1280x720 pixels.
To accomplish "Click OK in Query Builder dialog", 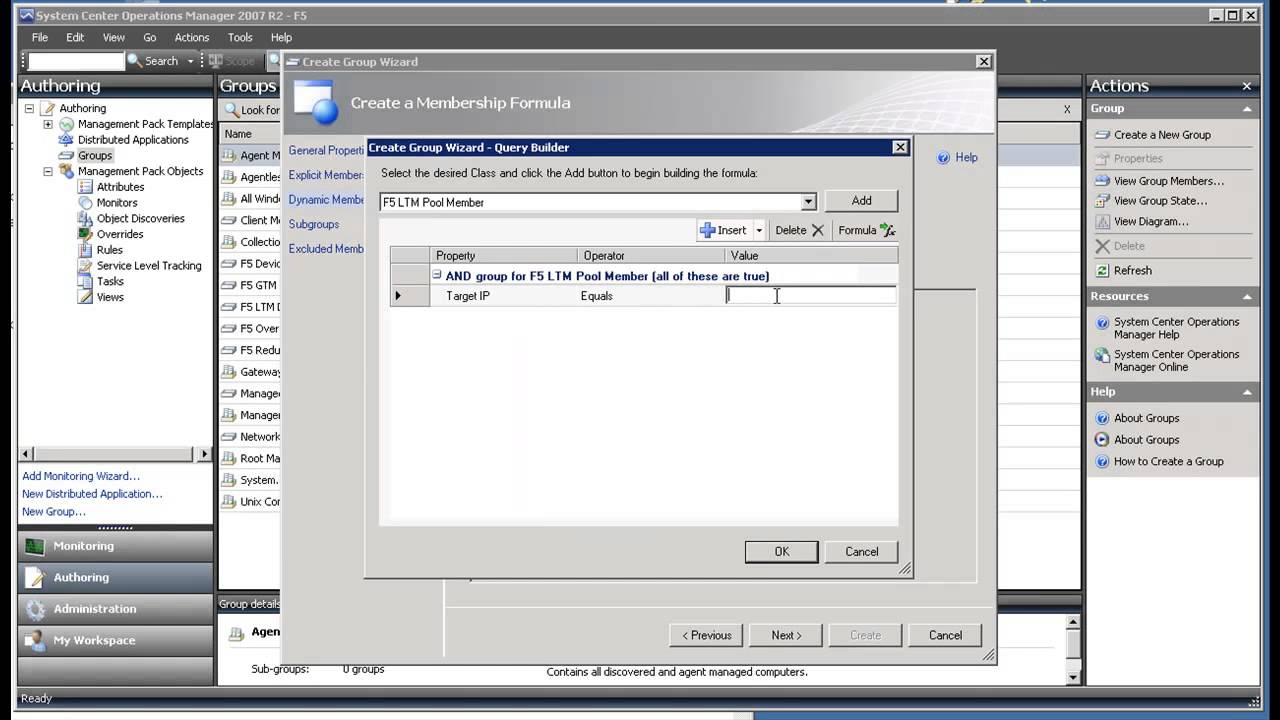I will click(x=782, y=552).
